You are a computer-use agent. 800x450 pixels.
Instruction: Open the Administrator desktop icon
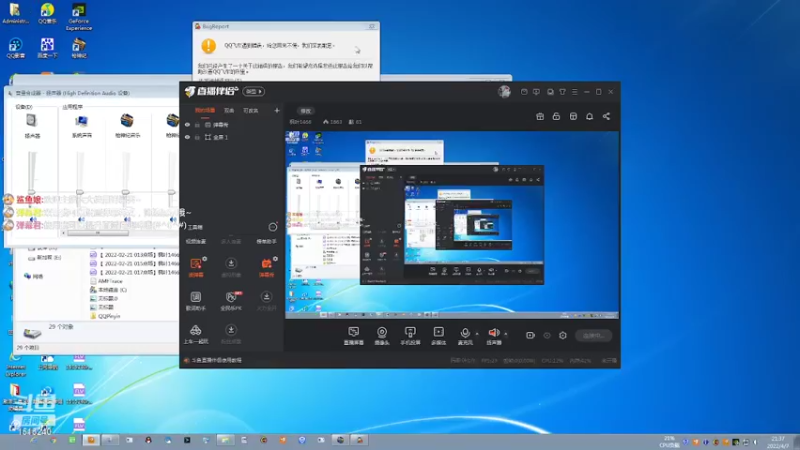[15, 14]
